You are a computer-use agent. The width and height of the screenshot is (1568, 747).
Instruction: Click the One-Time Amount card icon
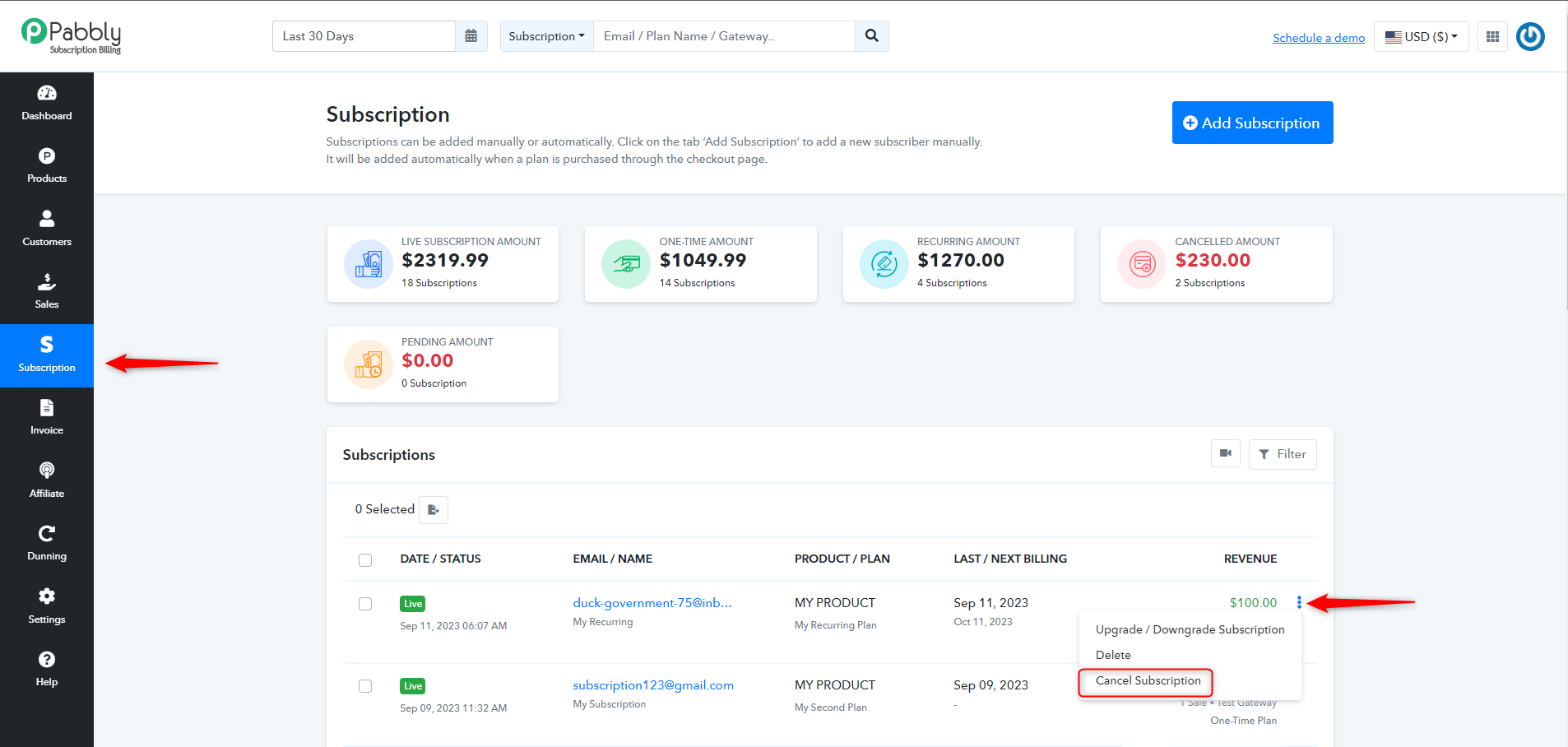click(x=626, y=264)
